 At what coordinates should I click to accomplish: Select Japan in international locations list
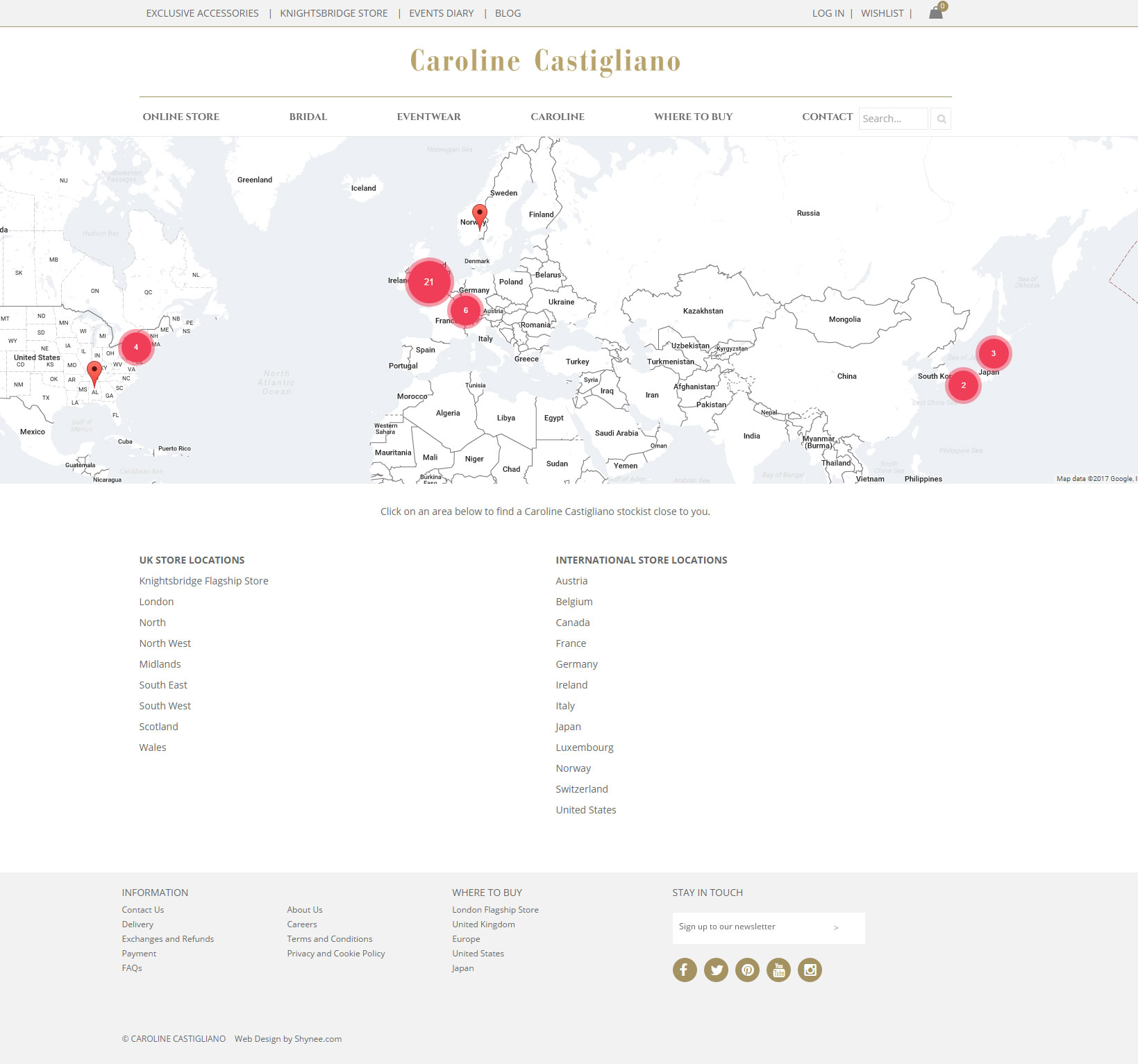pos(568,727)
